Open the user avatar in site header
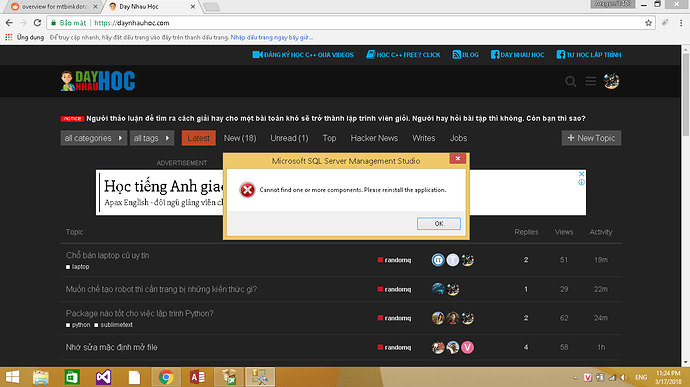Image resolution: width=690 pixels, height=387 pixels. [x=611, y=81]
